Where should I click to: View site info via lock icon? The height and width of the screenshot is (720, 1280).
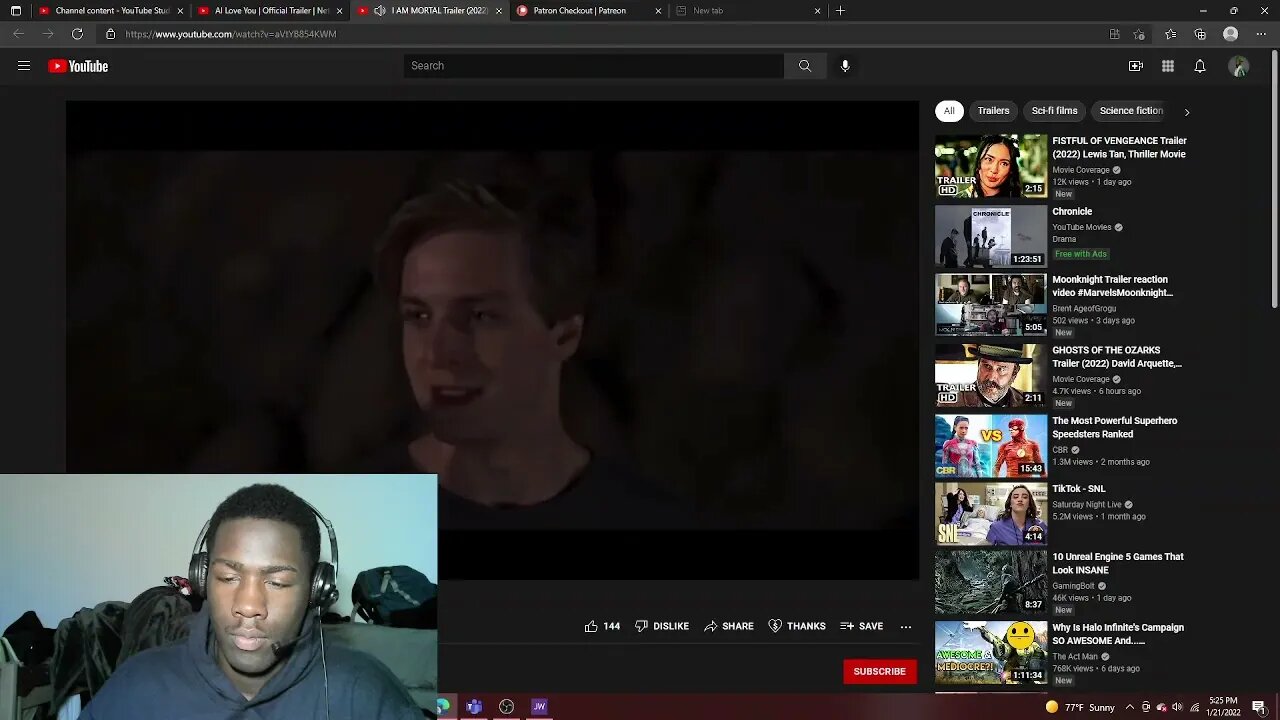click(x=111, y=34)
